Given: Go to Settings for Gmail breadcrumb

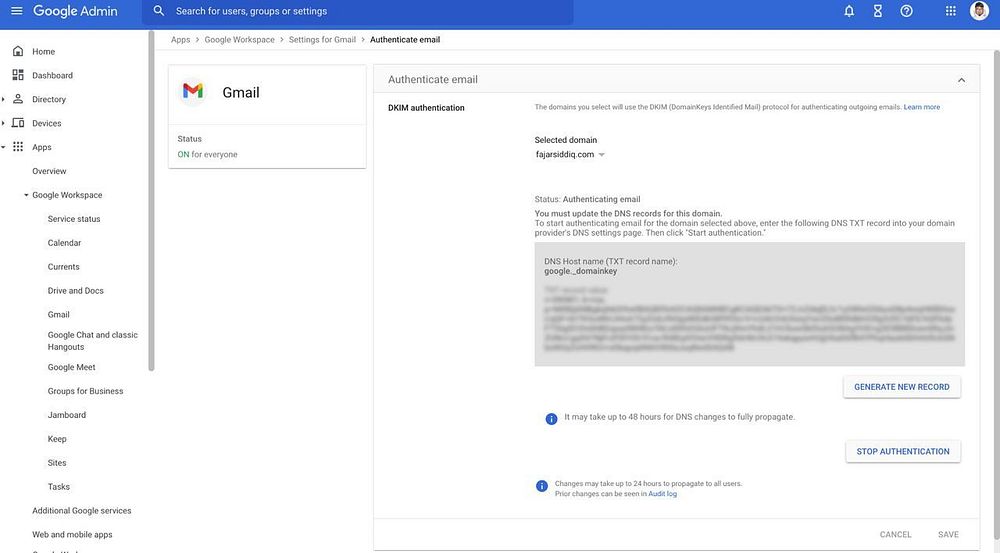Looking at the screenshot, I should click(x=322, y=40).
